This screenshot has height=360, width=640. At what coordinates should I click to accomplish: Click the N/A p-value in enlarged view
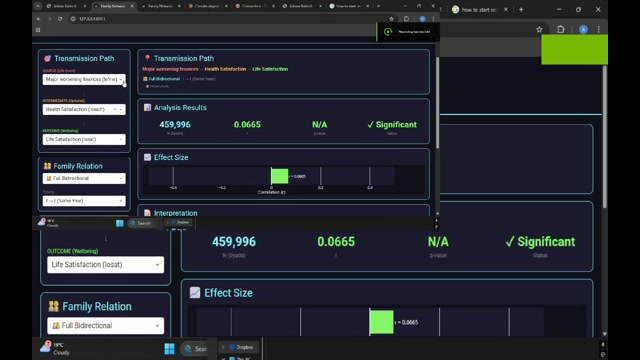pos(438,242)
